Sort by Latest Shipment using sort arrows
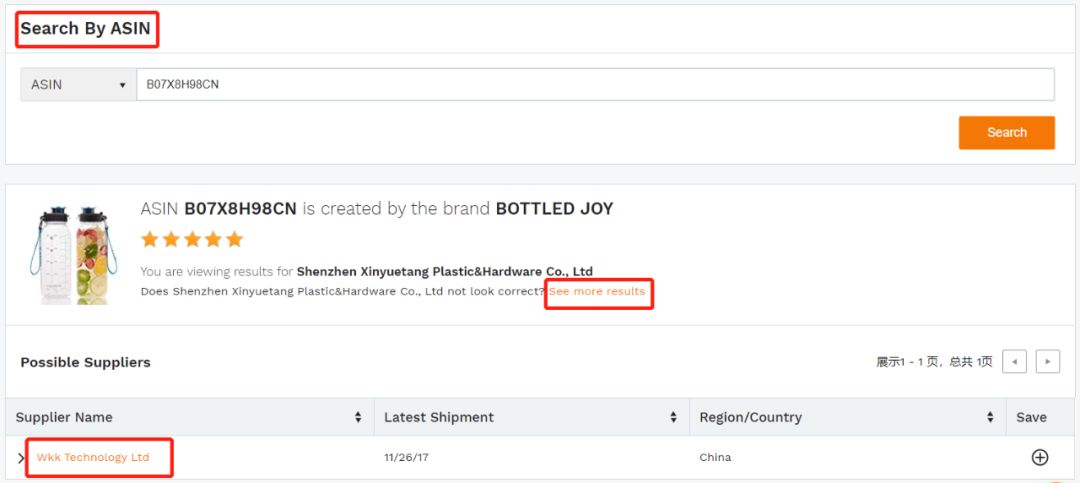 click(674, 418)
